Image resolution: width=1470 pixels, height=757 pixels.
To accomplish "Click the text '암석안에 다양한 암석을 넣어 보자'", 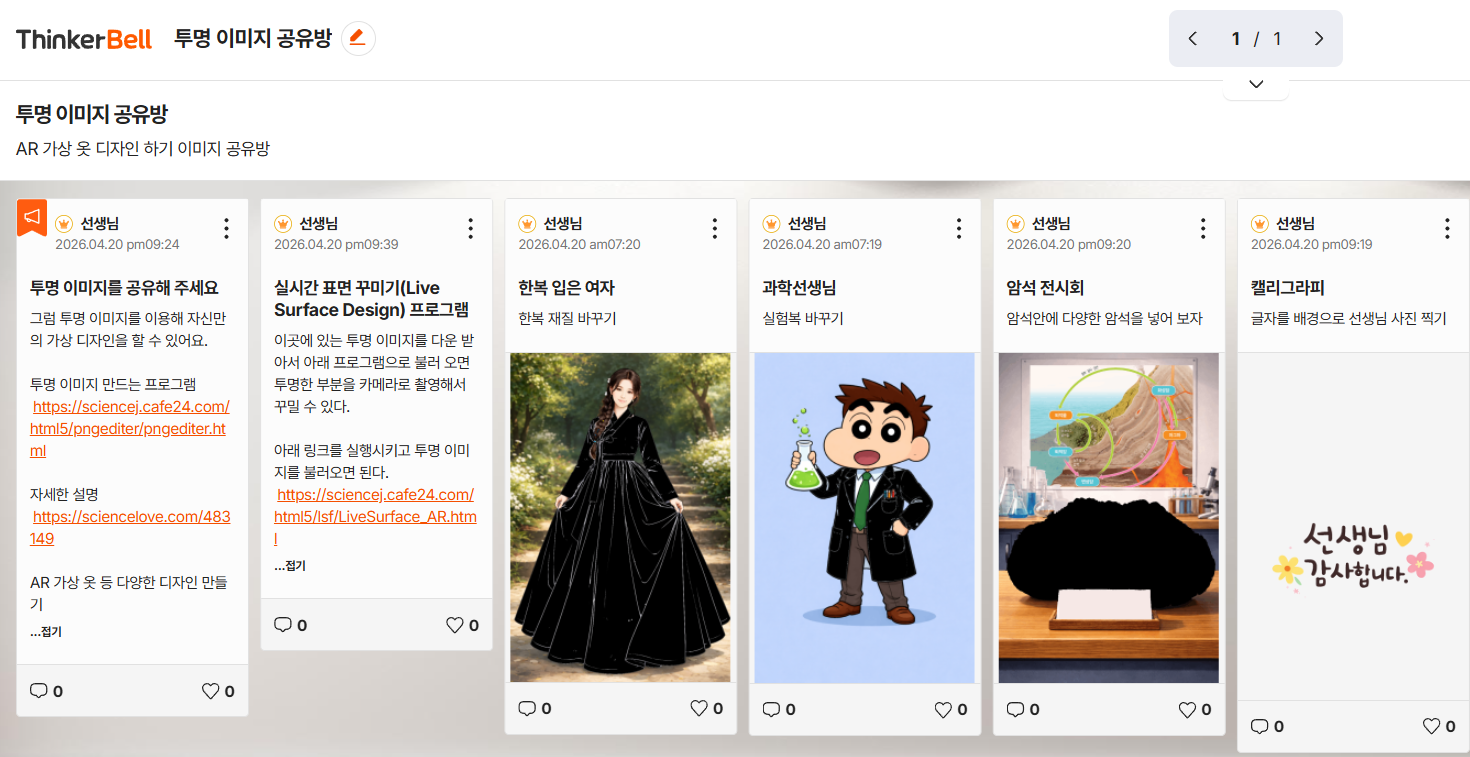I will click(1104, 319).
